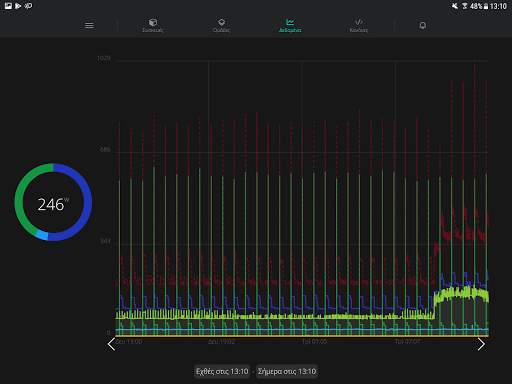Click the 246 W power gauge ring
This screenshot has height=384, width=512.
[53, 202]
